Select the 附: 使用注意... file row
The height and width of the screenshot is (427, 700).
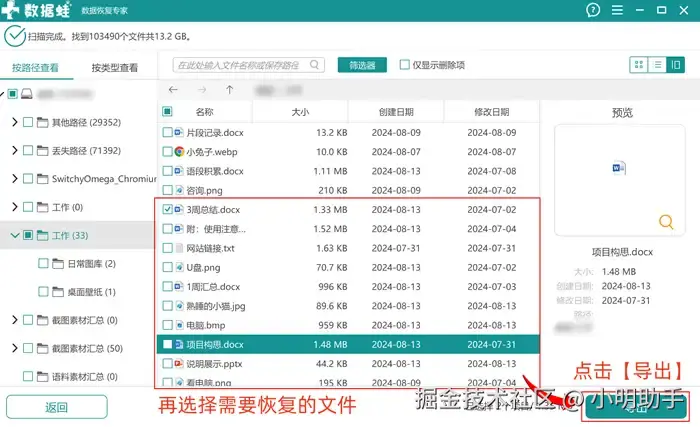[x=348, y=229]
